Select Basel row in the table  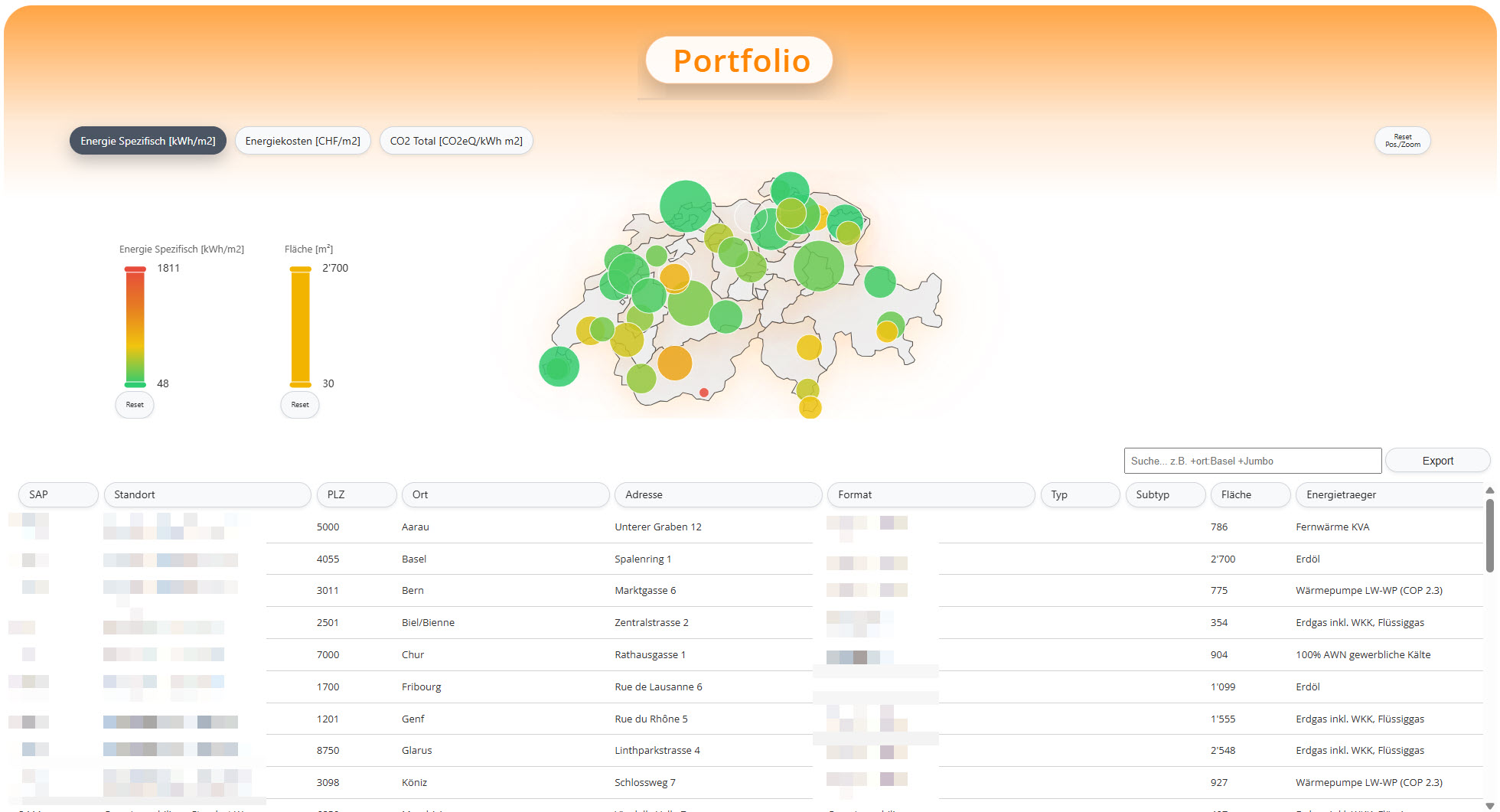click(x=413, y=559)
